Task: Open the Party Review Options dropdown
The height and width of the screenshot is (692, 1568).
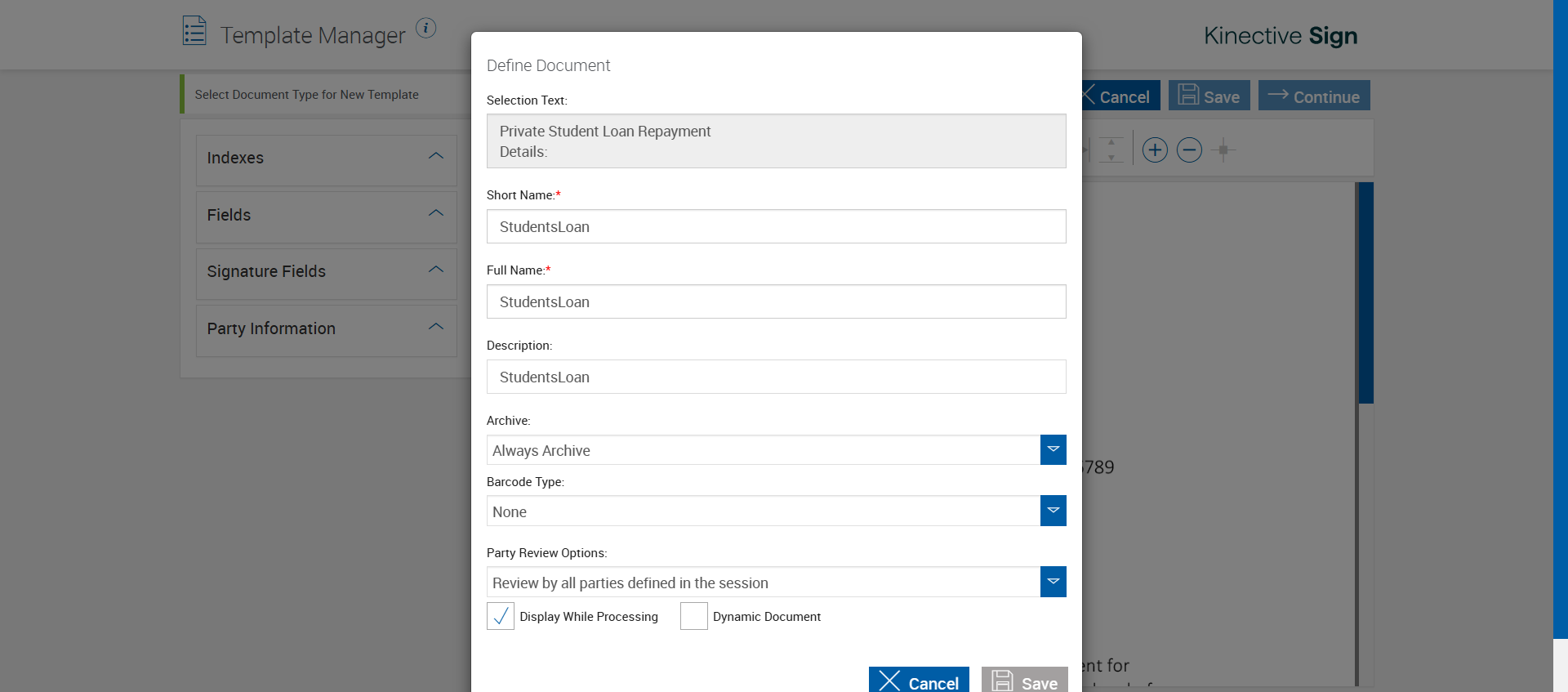Action: (x=1053, y=583)
